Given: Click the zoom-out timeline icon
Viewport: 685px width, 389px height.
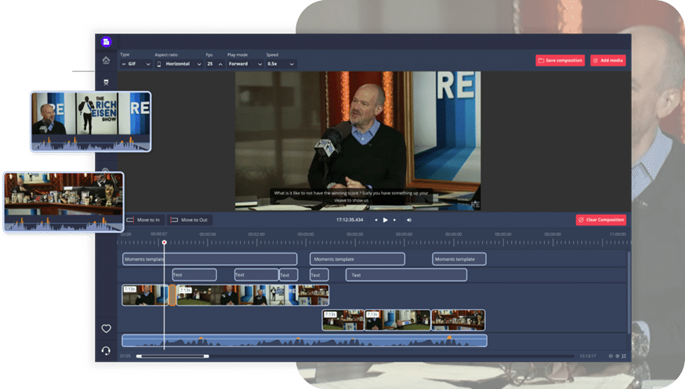Looking at the screenshot, I should coord(611,356).
